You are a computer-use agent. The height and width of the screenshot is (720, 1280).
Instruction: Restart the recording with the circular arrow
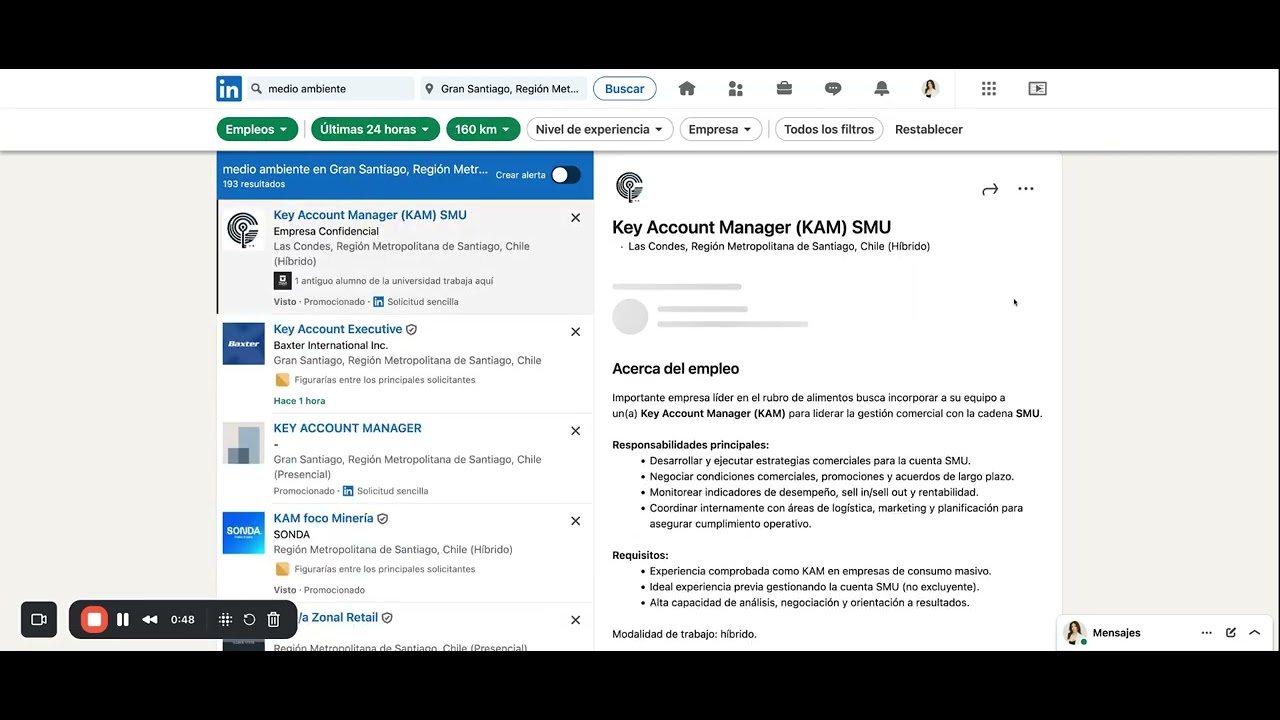click(x=250, y=620)
